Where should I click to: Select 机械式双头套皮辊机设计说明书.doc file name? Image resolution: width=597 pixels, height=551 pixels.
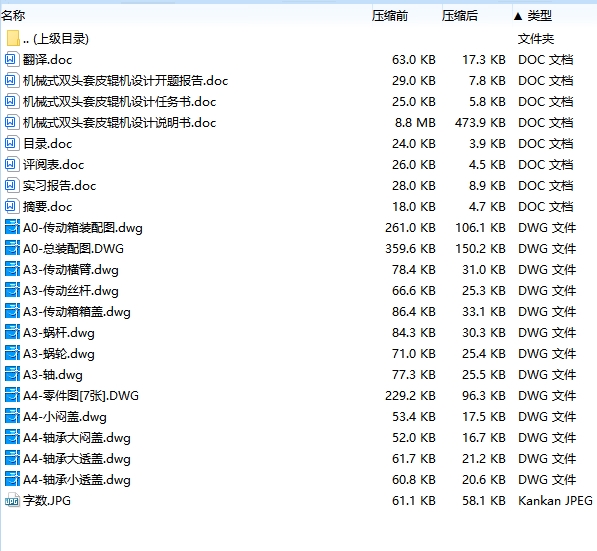[119, 123]
